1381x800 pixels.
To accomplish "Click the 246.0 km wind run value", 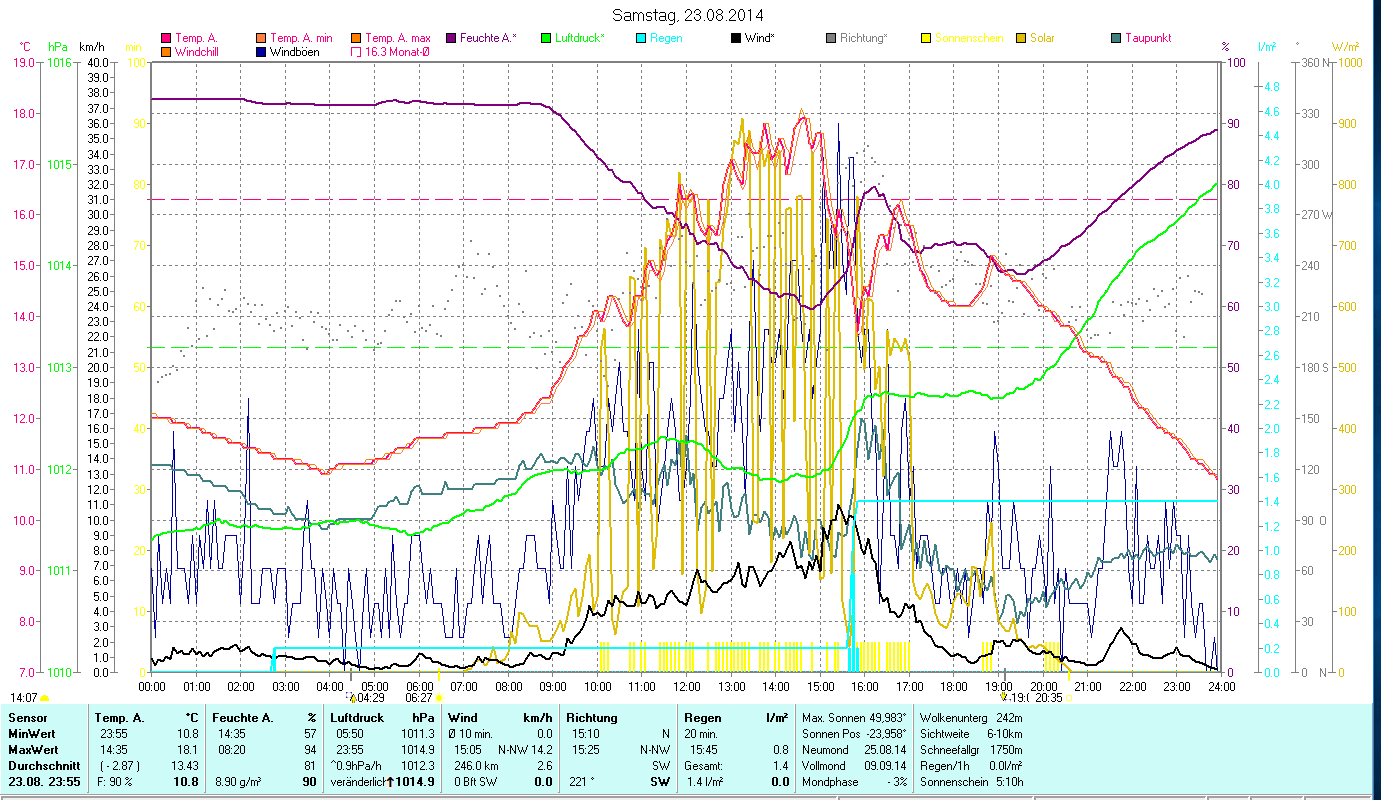I will [476, 766].
